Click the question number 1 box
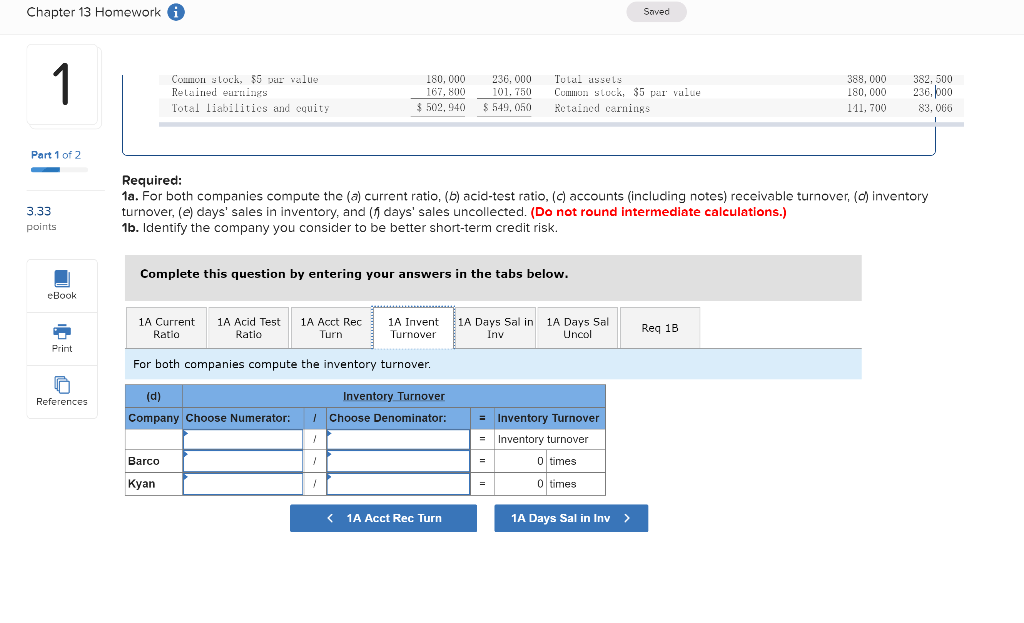This screenshot has height=623, width=1024. coord(63,84)
